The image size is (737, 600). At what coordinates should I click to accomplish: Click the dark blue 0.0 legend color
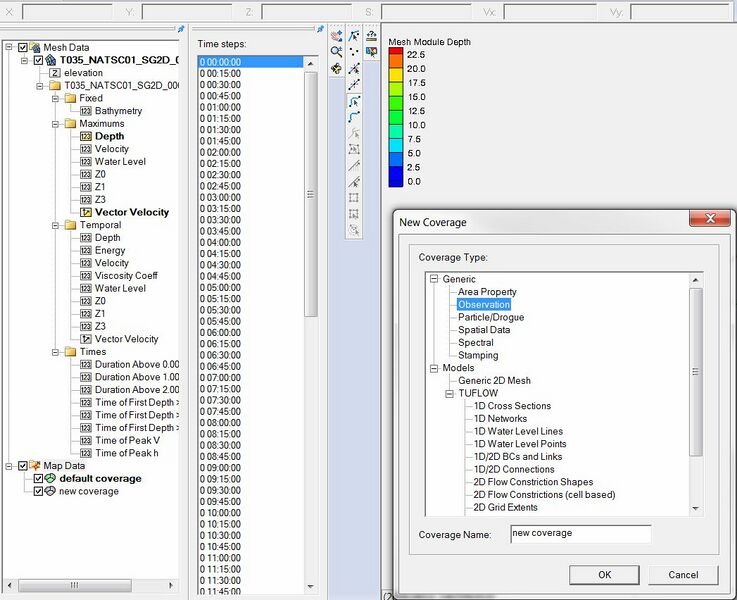tap(396, 180)
